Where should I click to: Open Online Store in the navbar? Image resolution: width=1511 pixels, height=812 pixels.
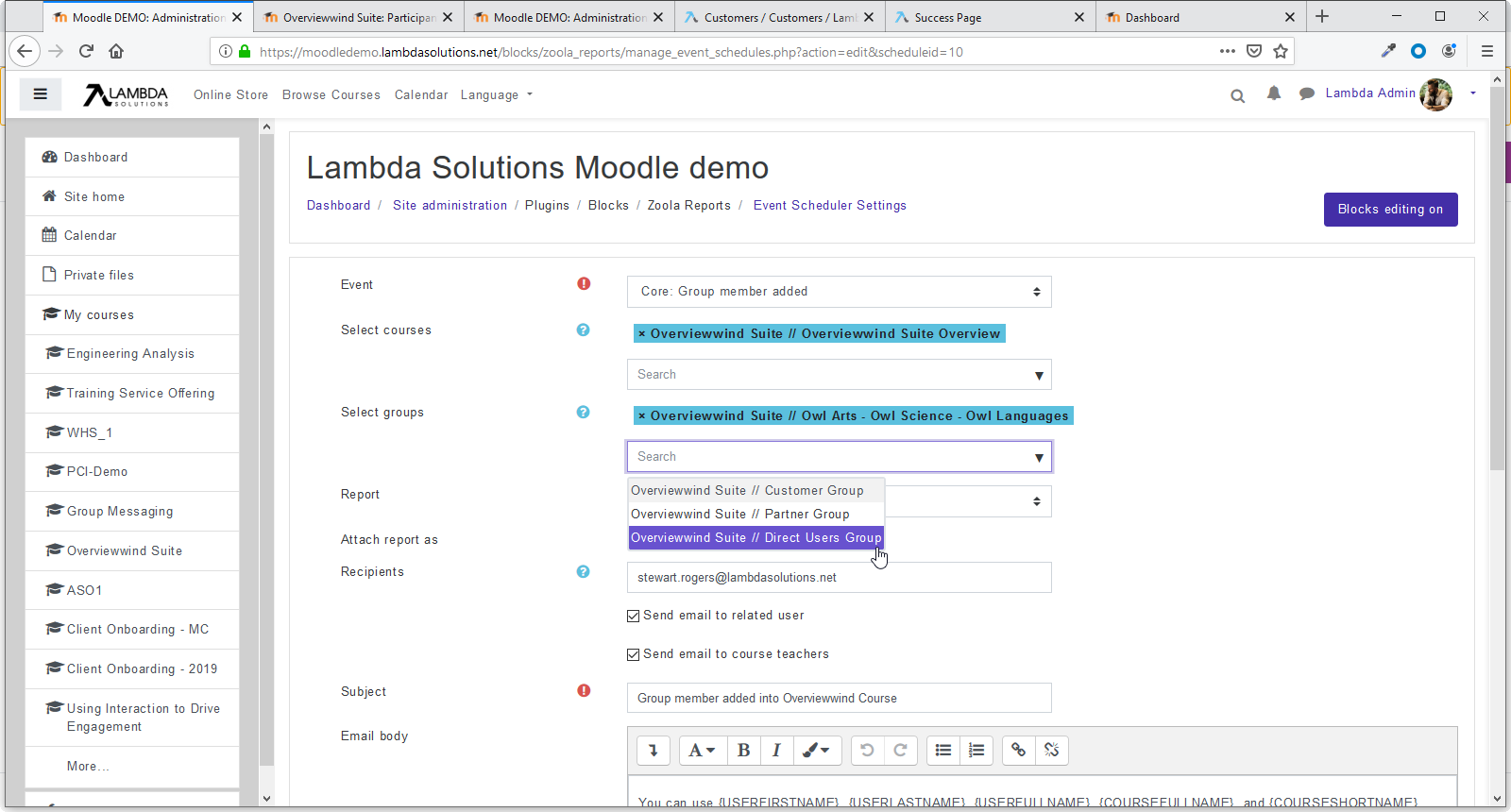pyautogui.click(x=231, y=94)
